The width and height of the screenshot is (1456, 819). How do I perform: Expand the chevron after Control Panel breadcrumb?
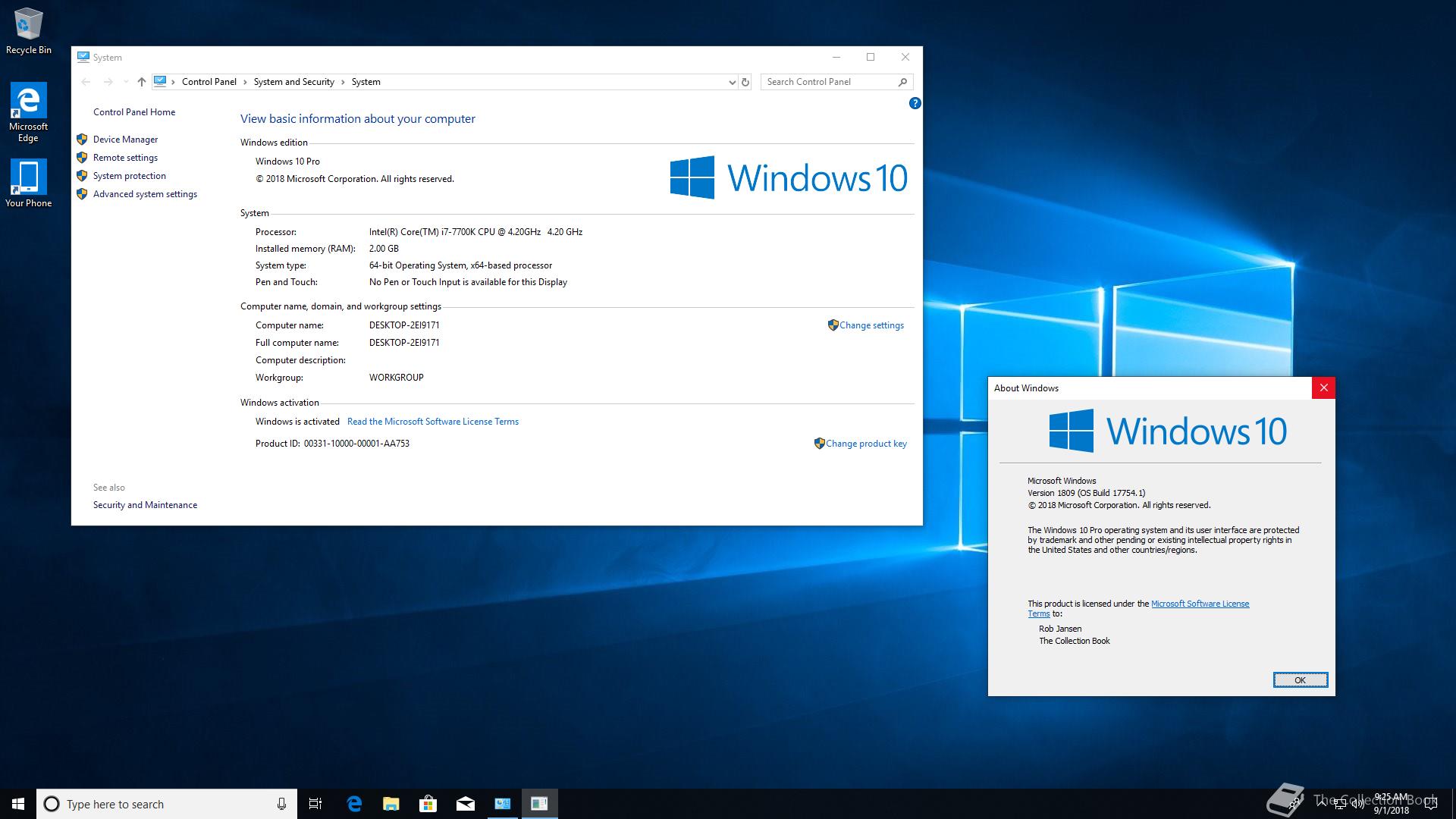pyautogui.click(x=245, y=82)
